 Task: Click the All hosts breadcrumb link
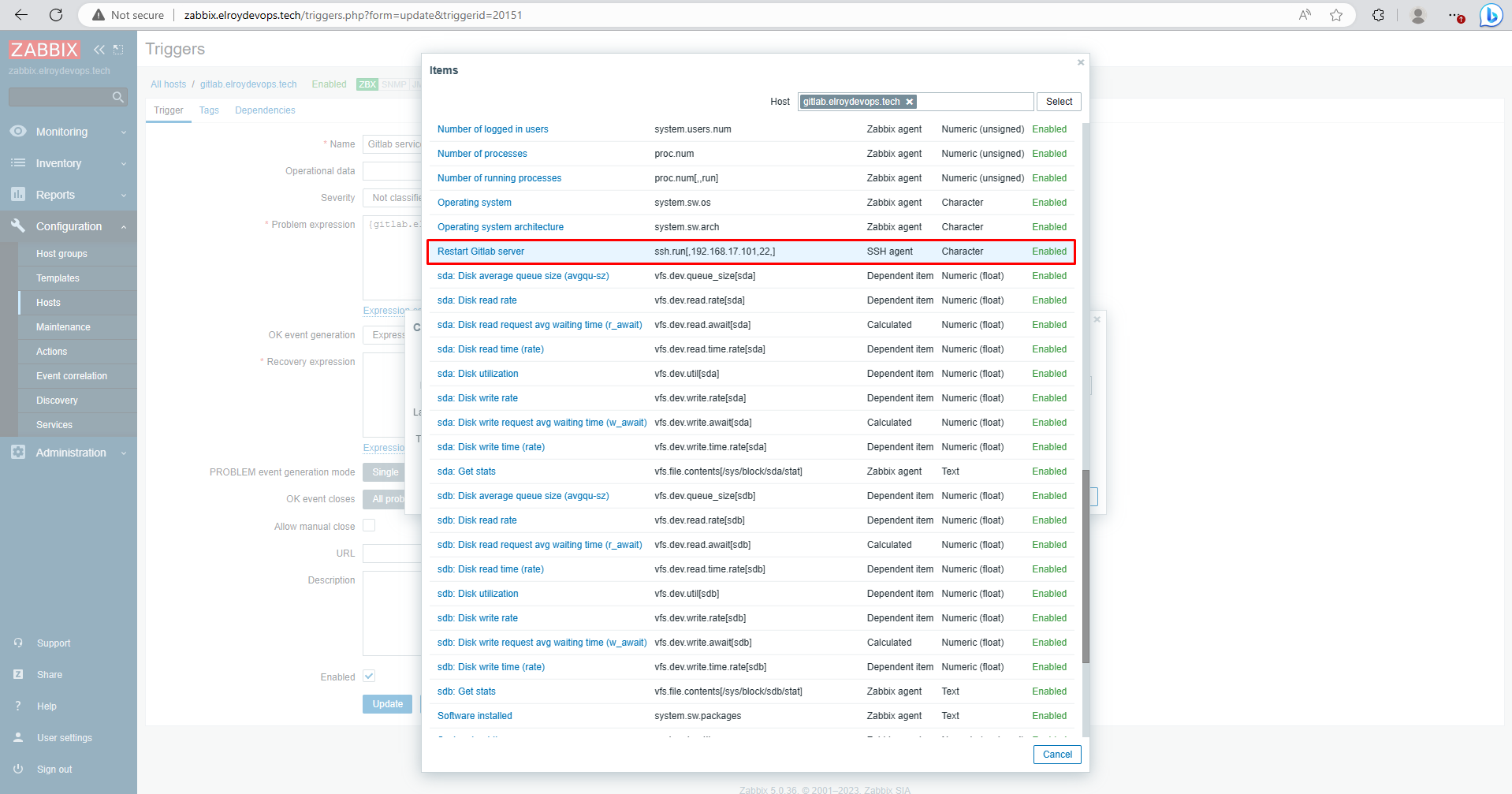169,84
